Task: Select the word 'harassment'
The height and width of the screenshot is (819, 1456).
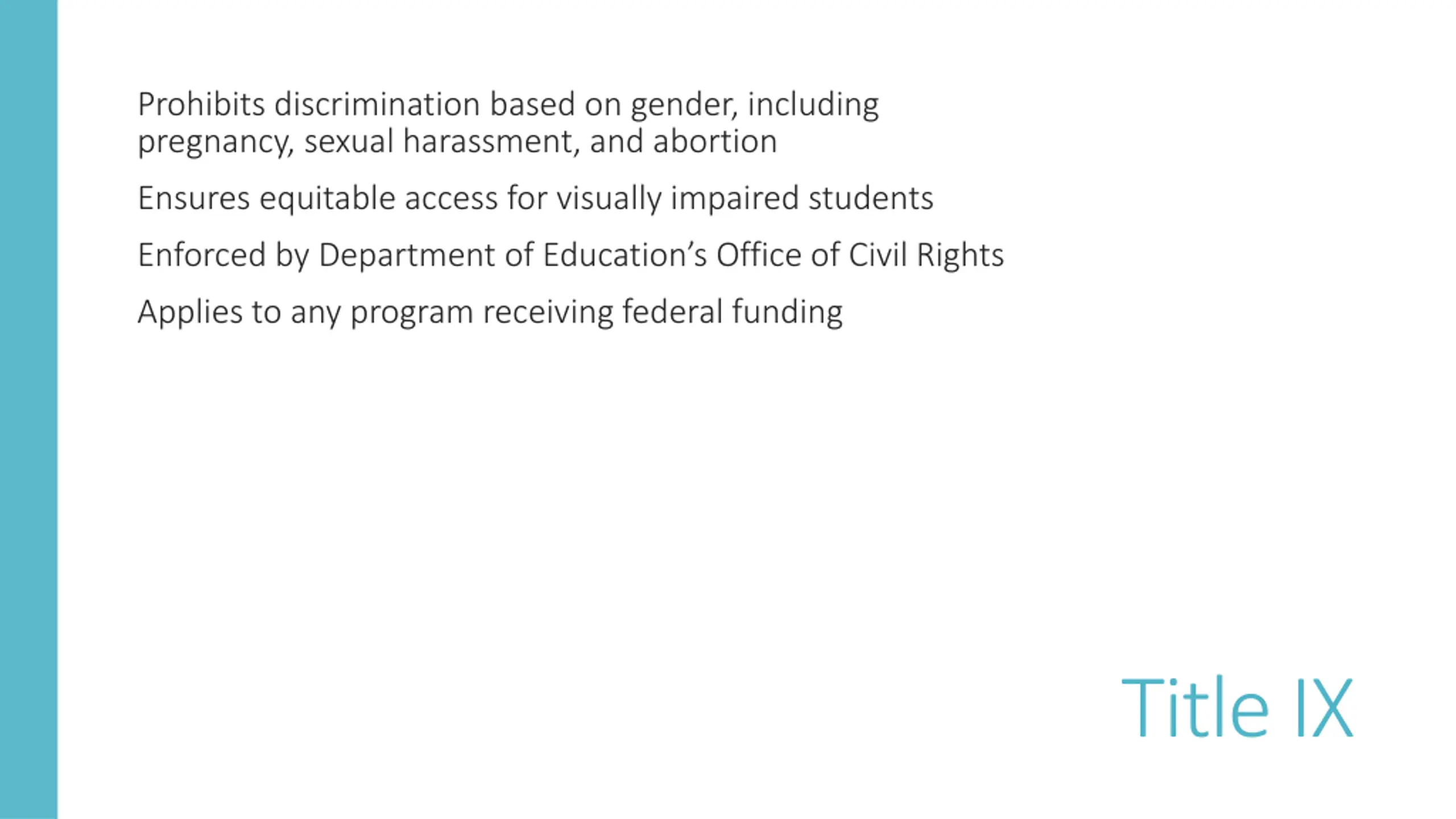Action: point(491,142)
